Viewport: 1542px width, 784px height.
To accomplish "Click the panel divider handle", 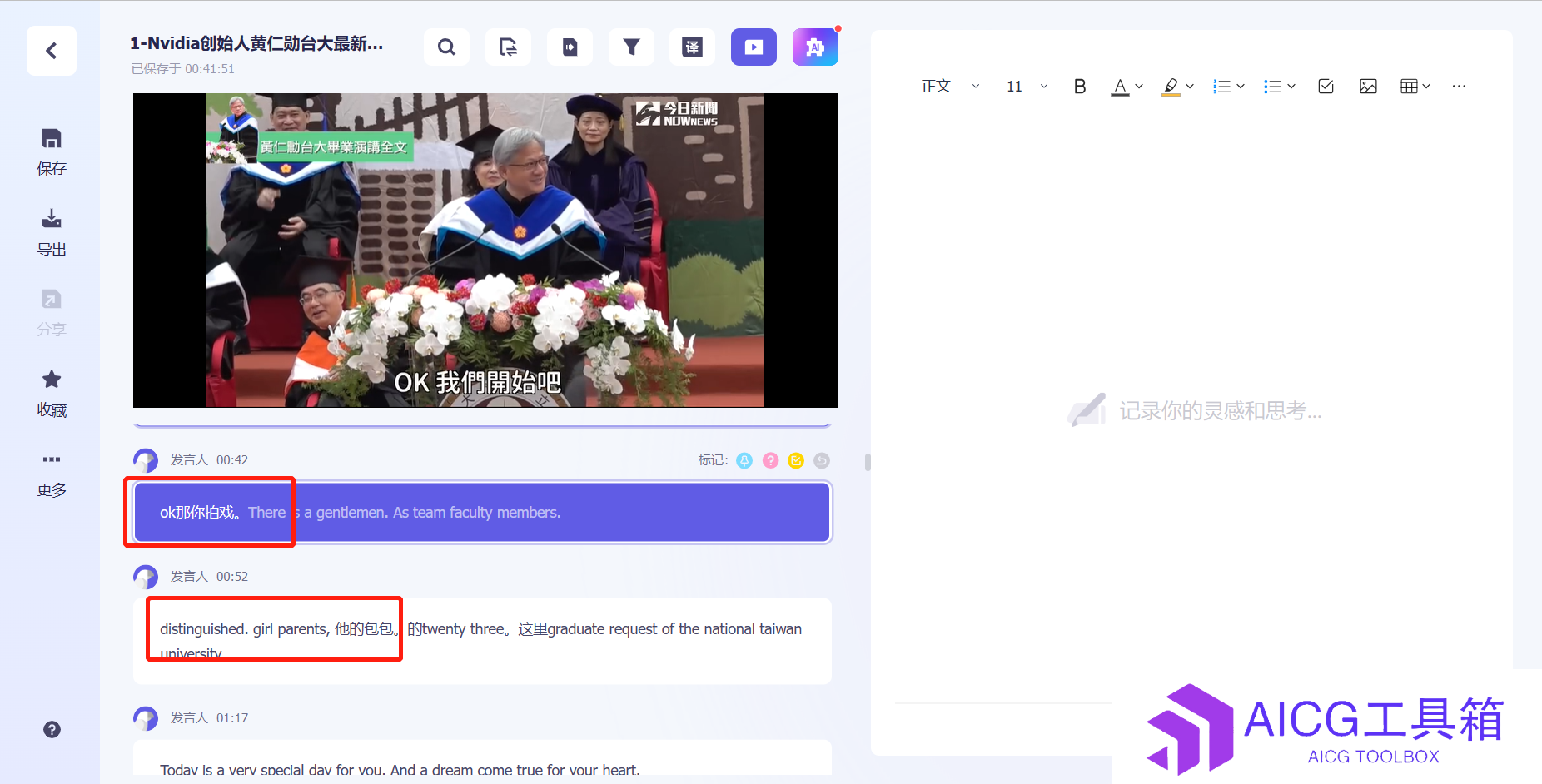I will (868, 462).
